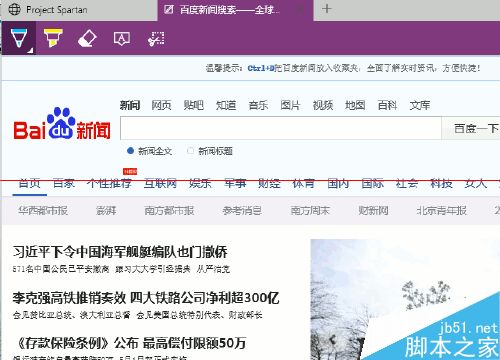The height and width of the screenshot is (360, 500).
Task: Open sub-link 从严治党
Action: pyautogui.click(x=213, y=269)
